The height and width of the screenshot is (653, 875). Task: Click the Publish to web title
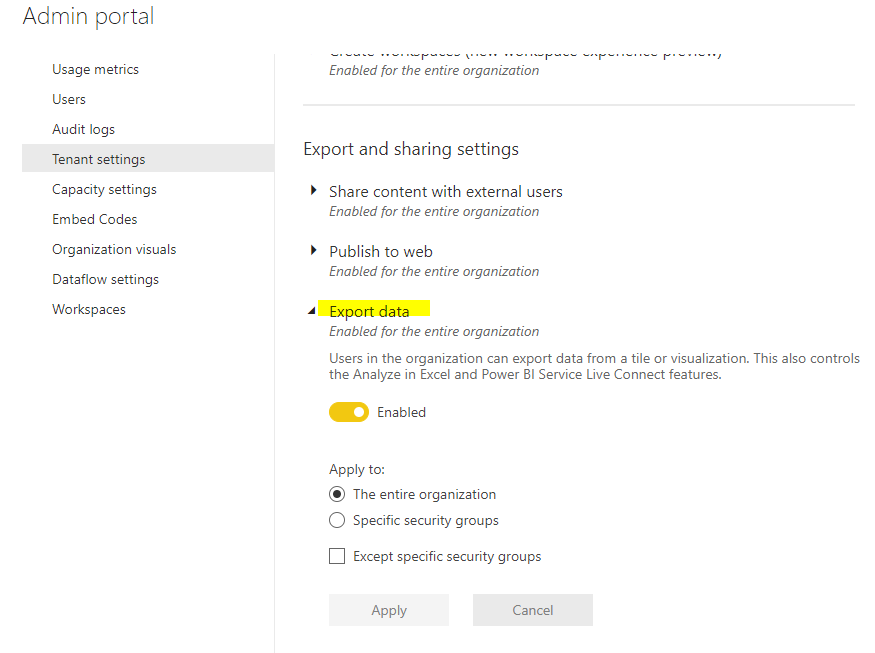pos(381,252)
